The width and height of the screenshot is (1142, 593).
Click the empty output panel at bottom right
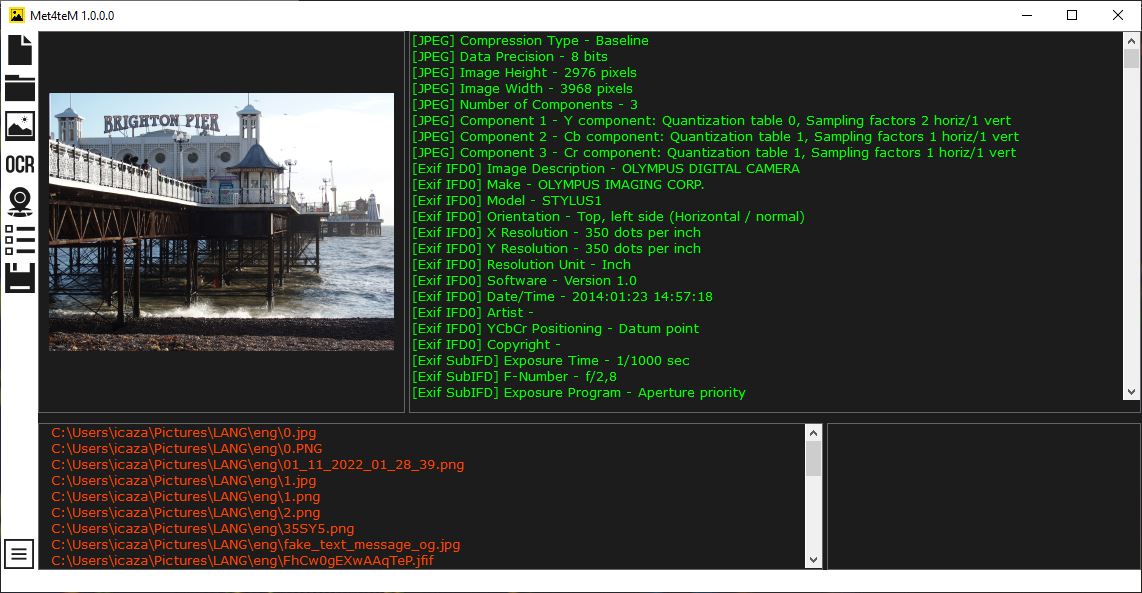[984, 497]
